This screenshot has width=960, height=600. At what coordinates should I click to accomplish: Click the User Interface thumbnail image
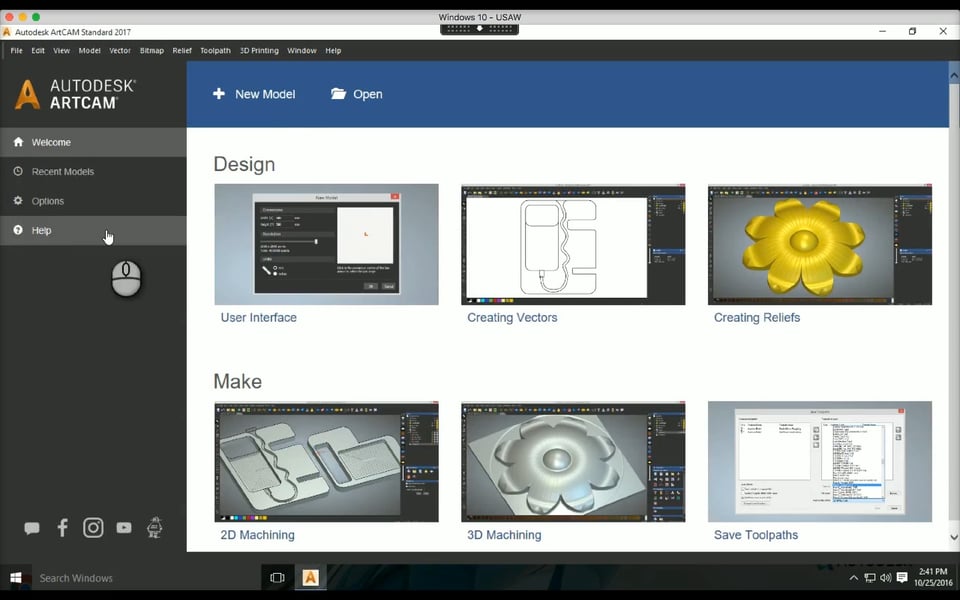coord(326,244)
